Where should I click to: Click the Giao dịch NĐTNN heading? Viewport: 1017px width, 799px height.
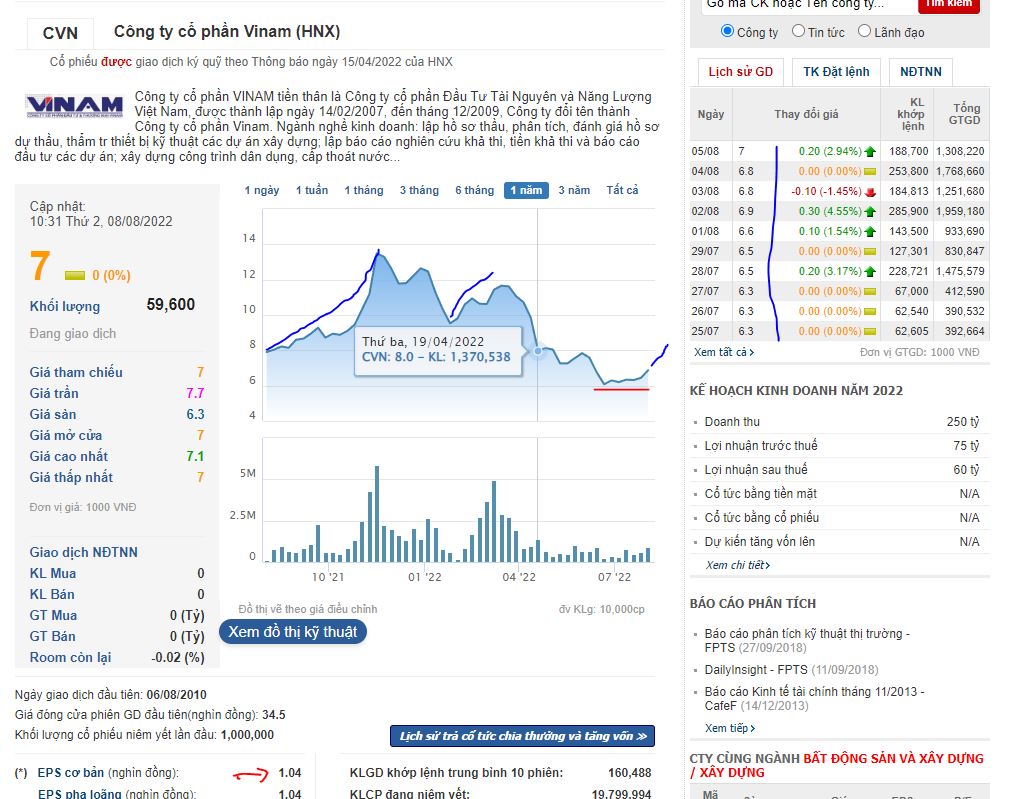[x=84, y=553]
